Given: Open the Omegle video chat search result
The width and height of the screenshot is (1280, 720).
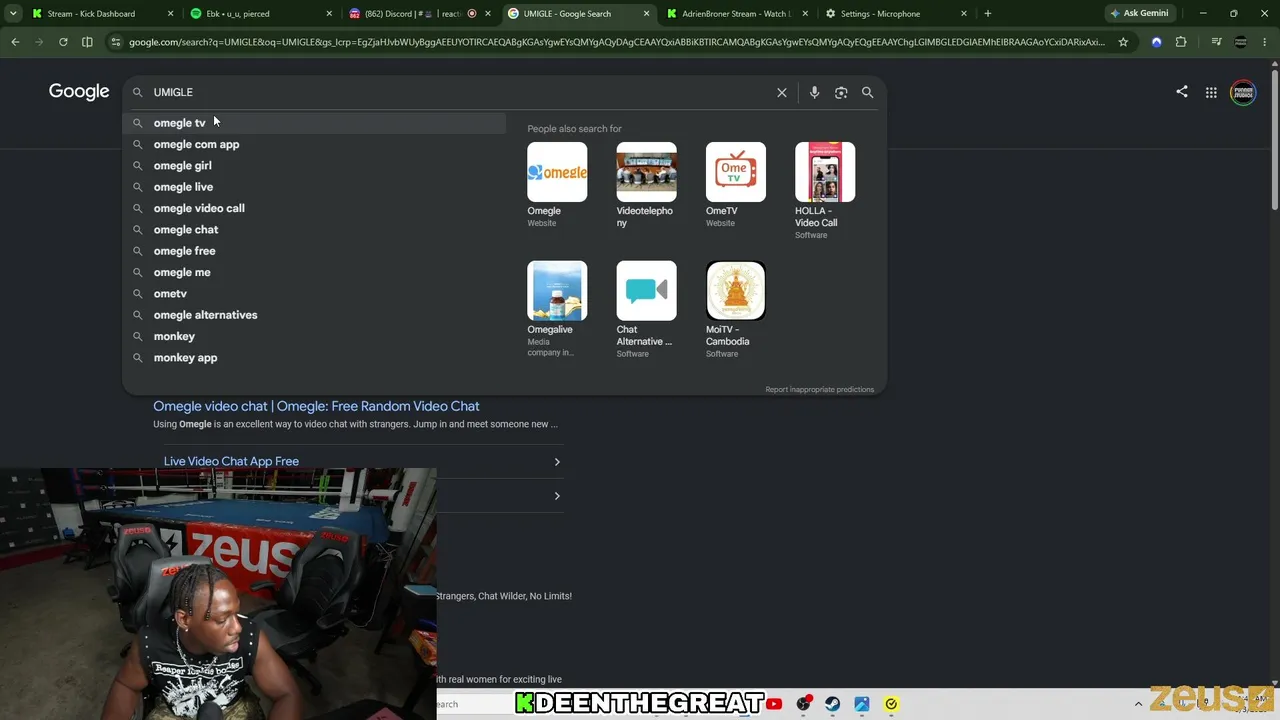Looking at the screenshot, I should coord(316,406).
